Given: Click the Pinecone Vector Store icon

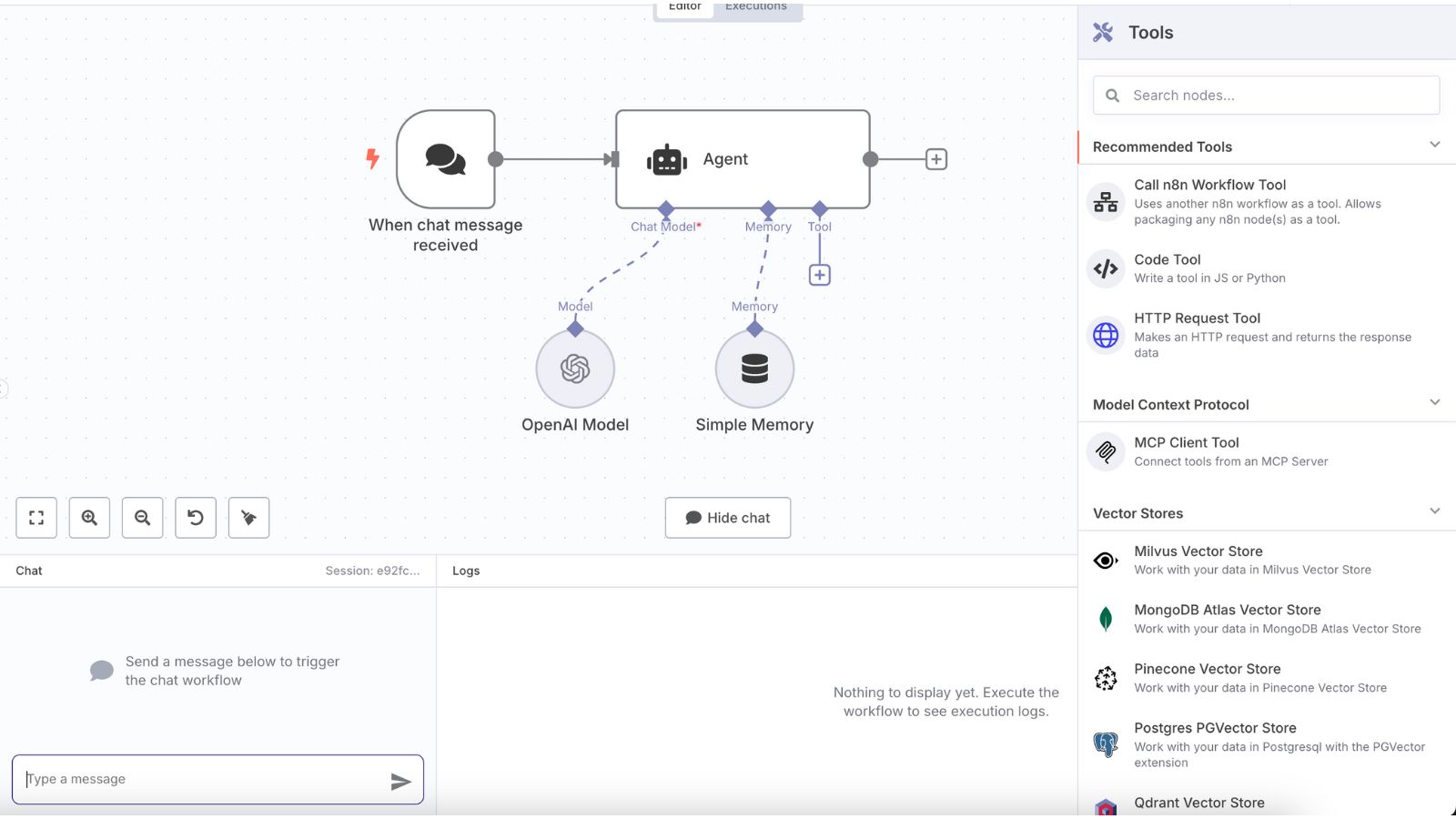Looking at the screenshot, I should tap(1106, 678).
